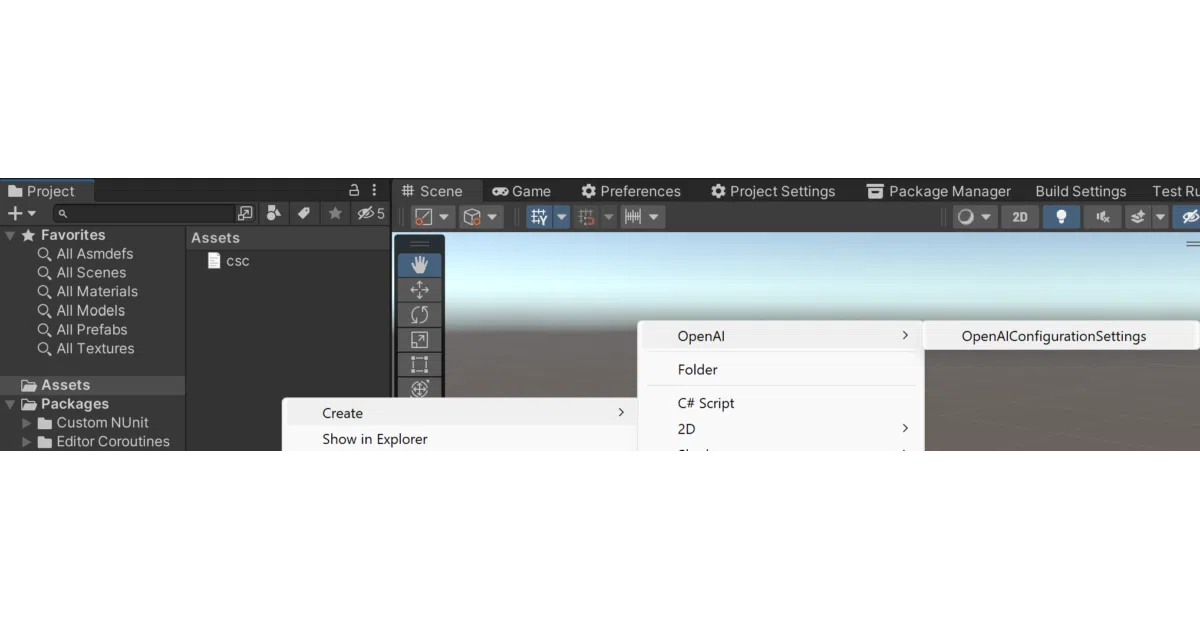1200x630 pixels.
Task: Open dropdown arrow beside plus create button
Action: [x=32, y=213]
